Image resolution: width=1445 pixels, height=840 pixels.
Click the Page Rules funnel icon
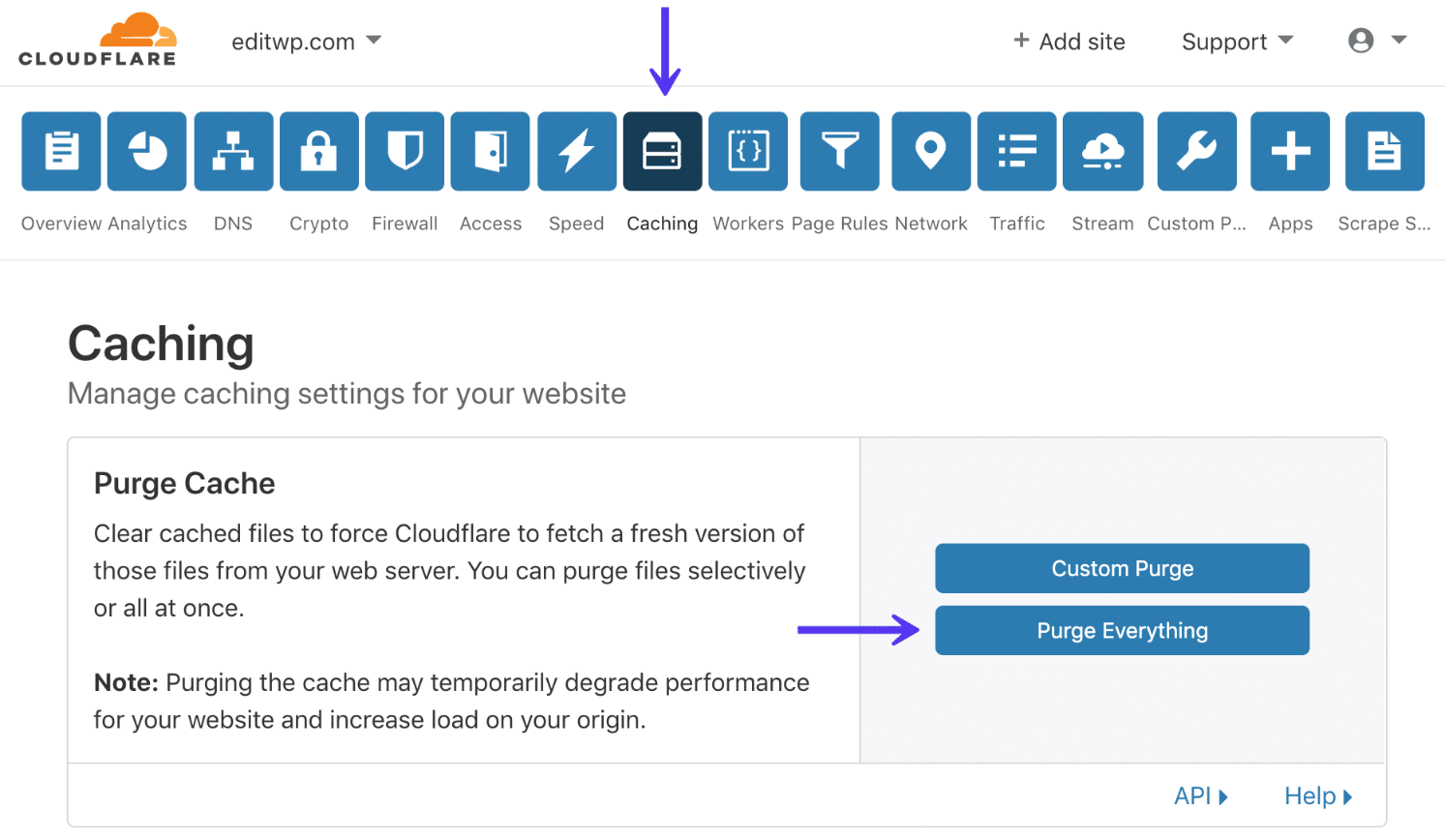tap(839, 151)
